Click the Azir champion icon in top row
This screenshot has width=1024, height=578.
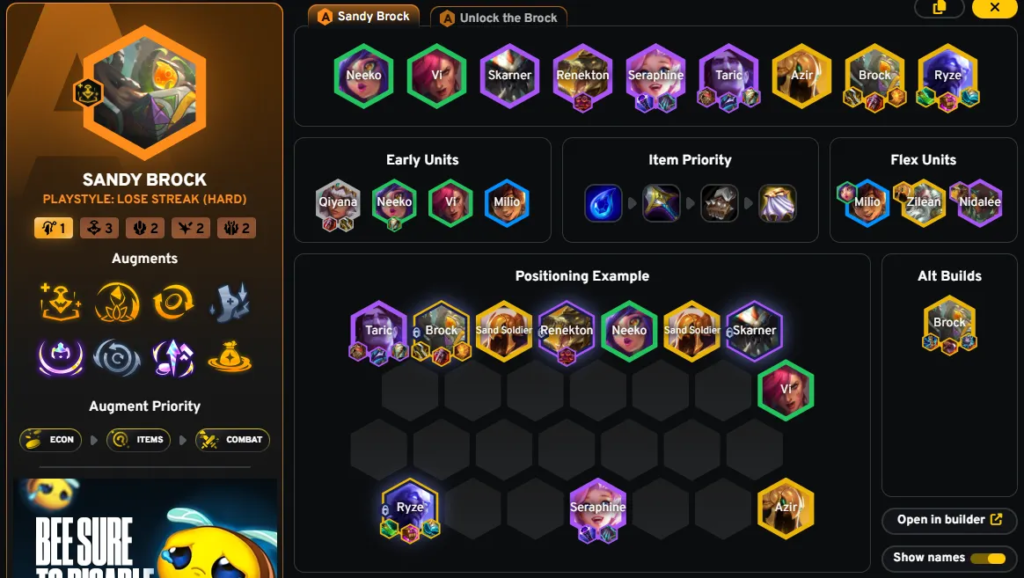[801, 76]
